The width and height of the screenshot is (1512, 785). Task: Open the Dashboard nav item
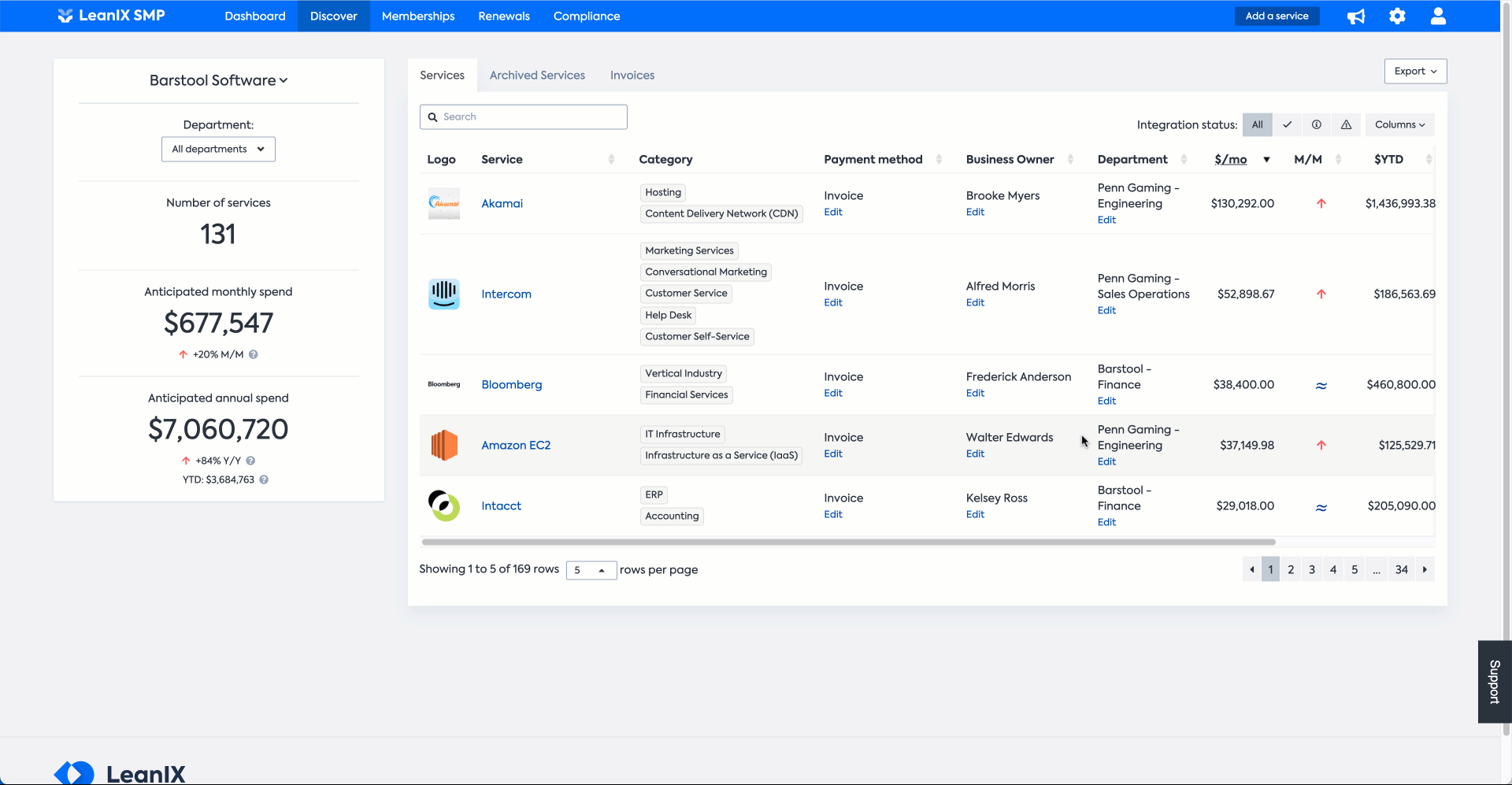[x=255, y=16]
